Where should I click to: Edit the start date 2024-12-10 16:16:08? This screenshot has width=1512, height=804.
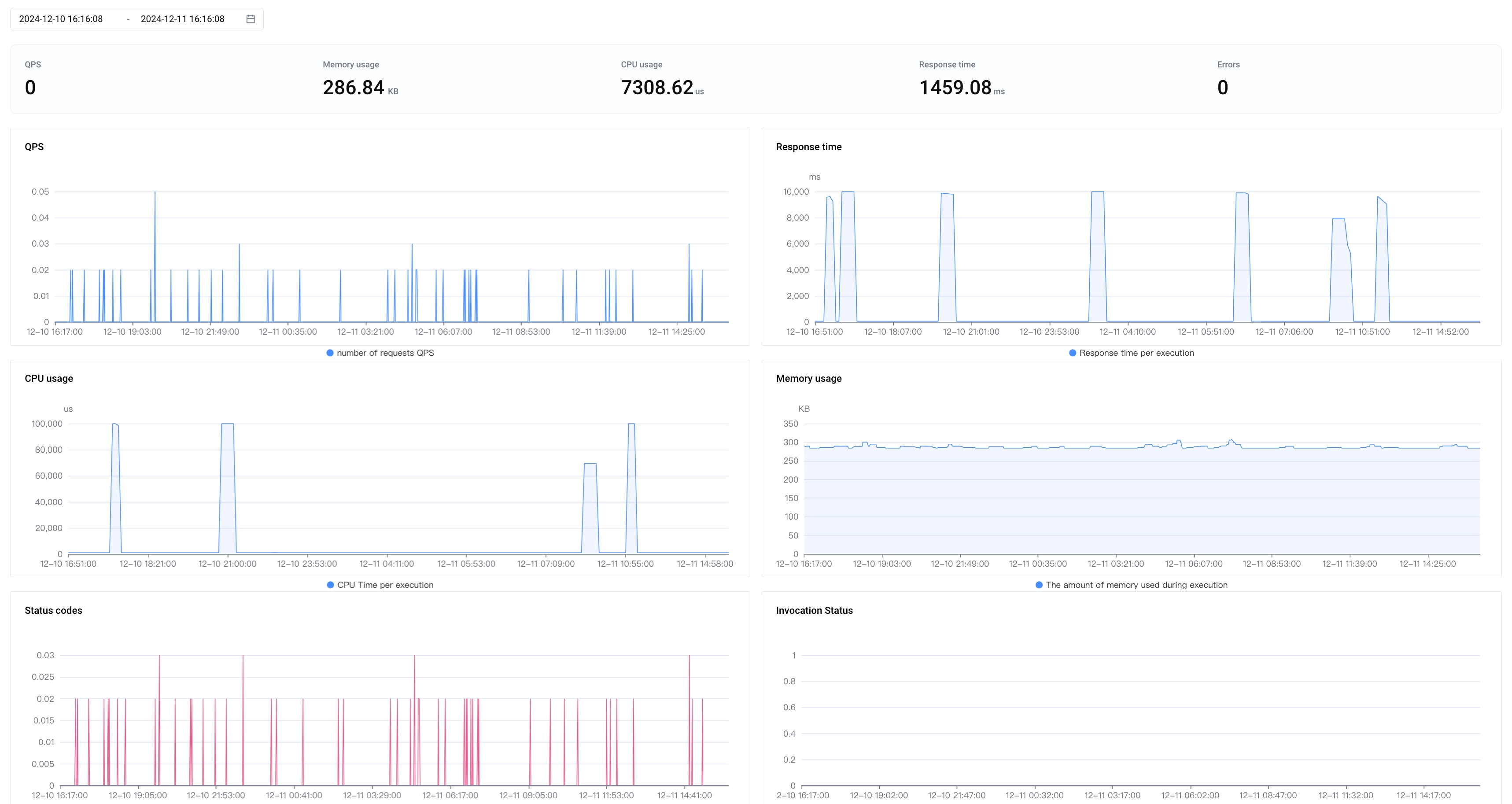61,19
